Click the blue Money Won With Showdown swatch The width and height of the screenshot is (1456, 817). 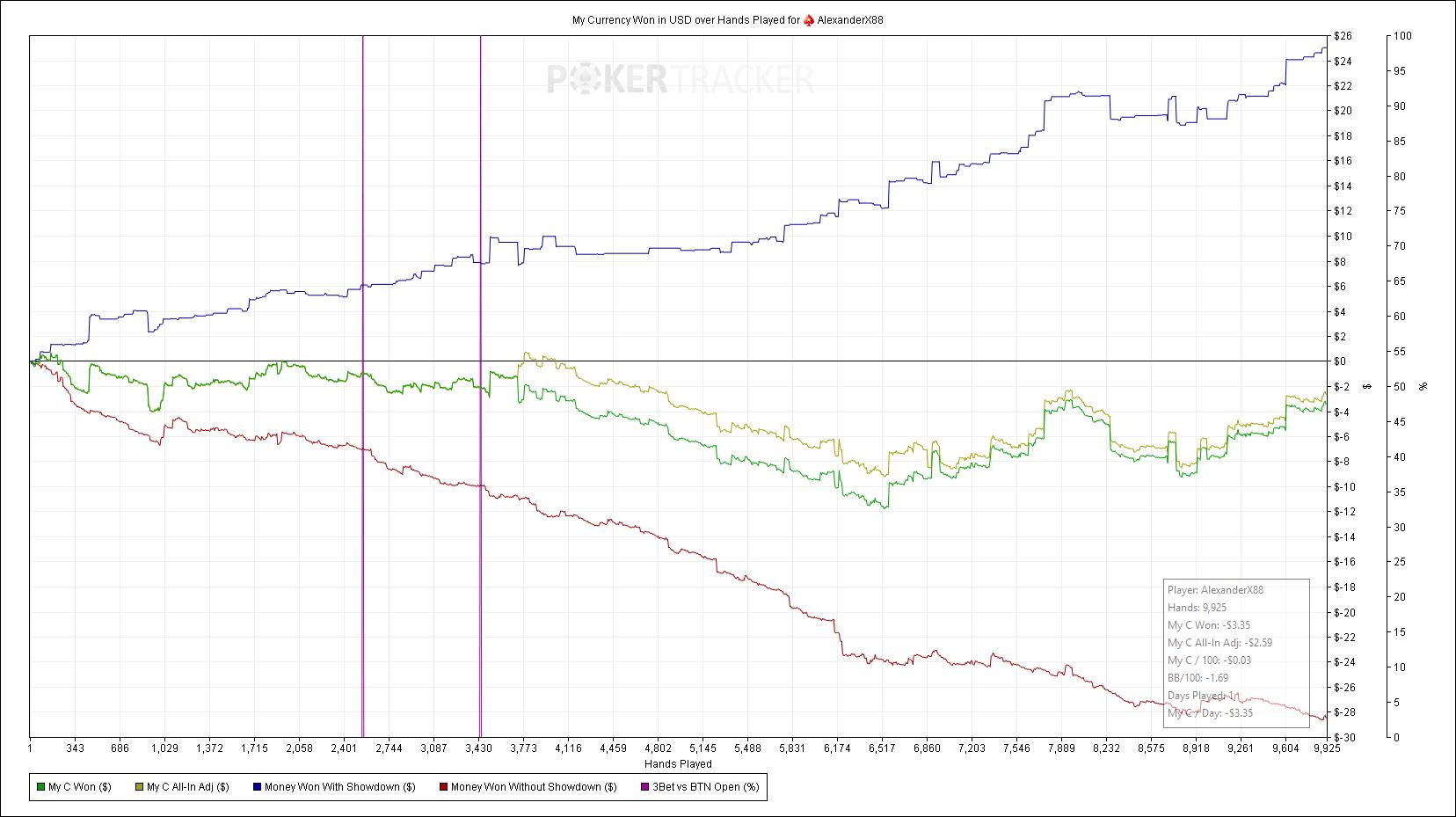(257, 787)
